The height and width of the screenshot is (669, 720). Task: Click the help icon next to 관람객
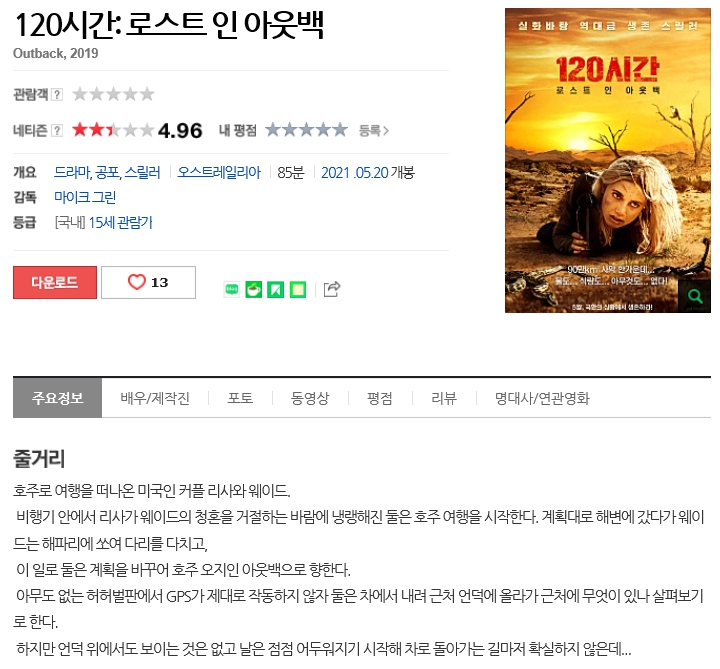click(x=56, y=95)
